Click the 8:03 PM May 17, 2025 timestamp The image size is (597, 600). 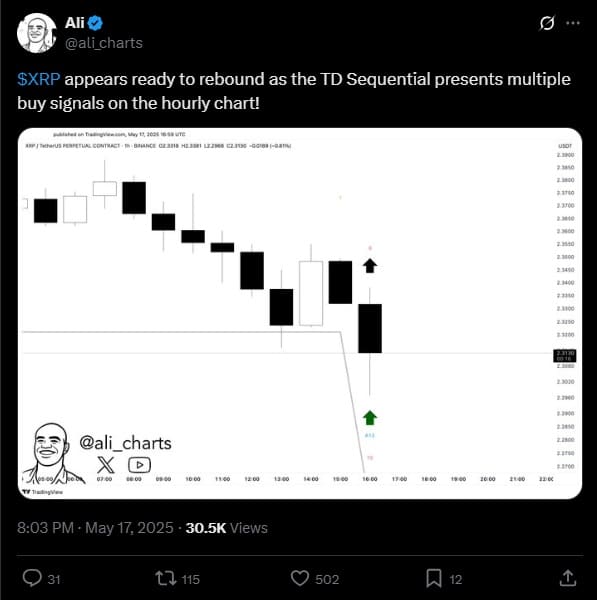click(x=95, y=528)
